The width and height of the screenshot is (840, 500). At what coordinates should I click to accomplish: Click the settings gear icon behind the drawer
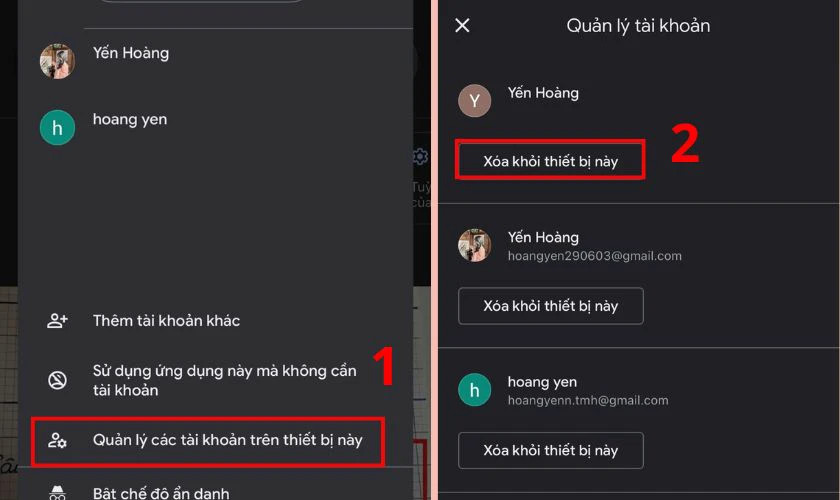coord(420,156)
